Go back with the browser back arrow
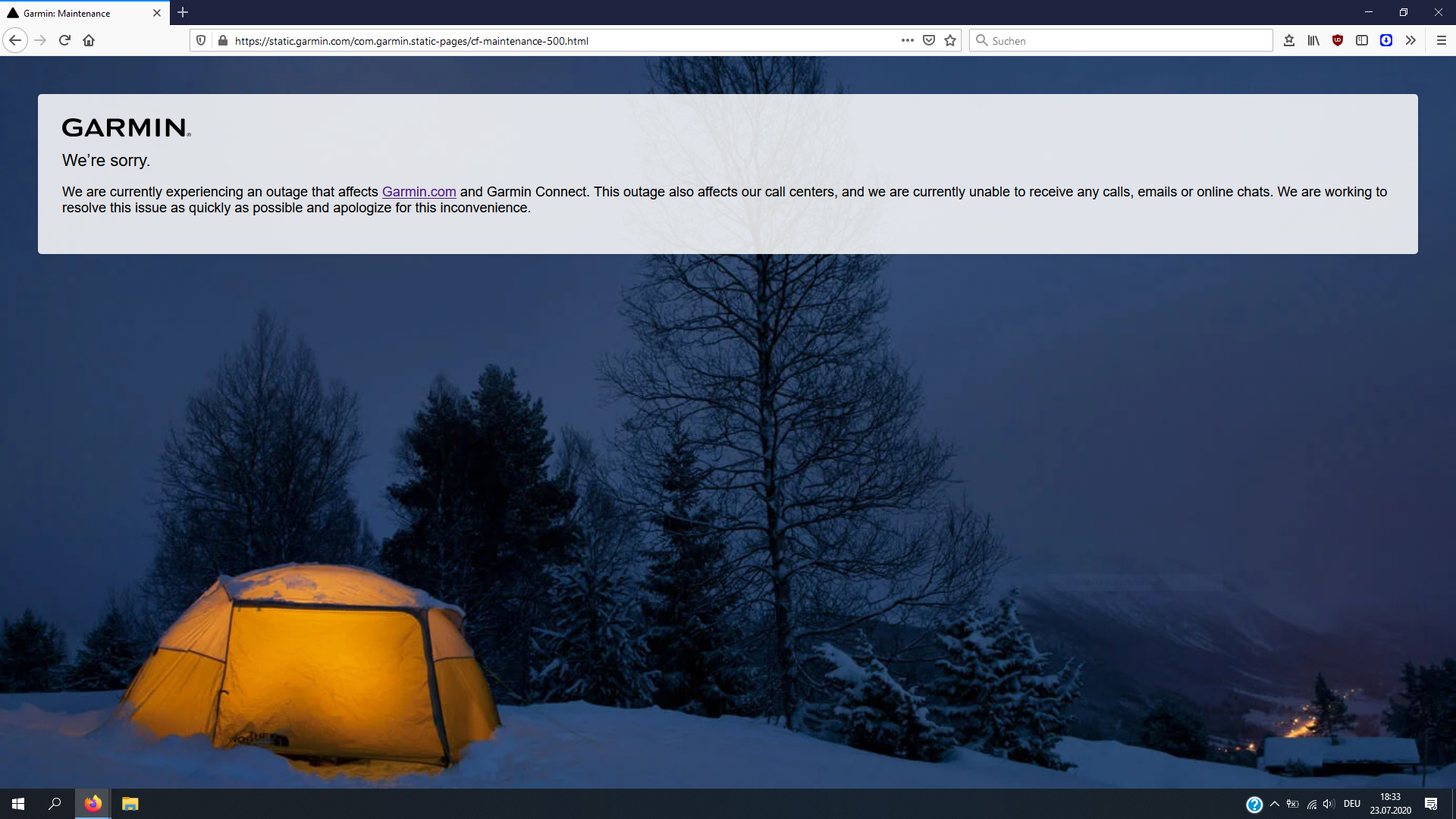 15,40
